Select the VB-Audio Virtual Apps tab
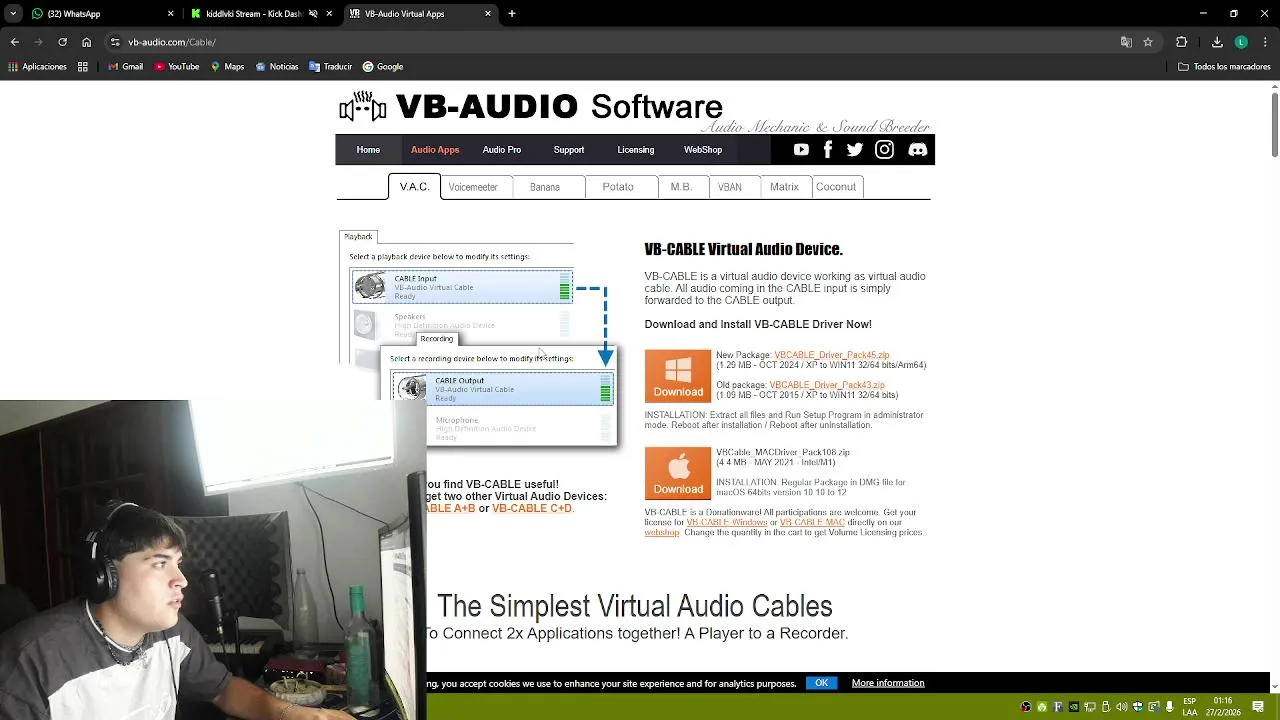 421,14
